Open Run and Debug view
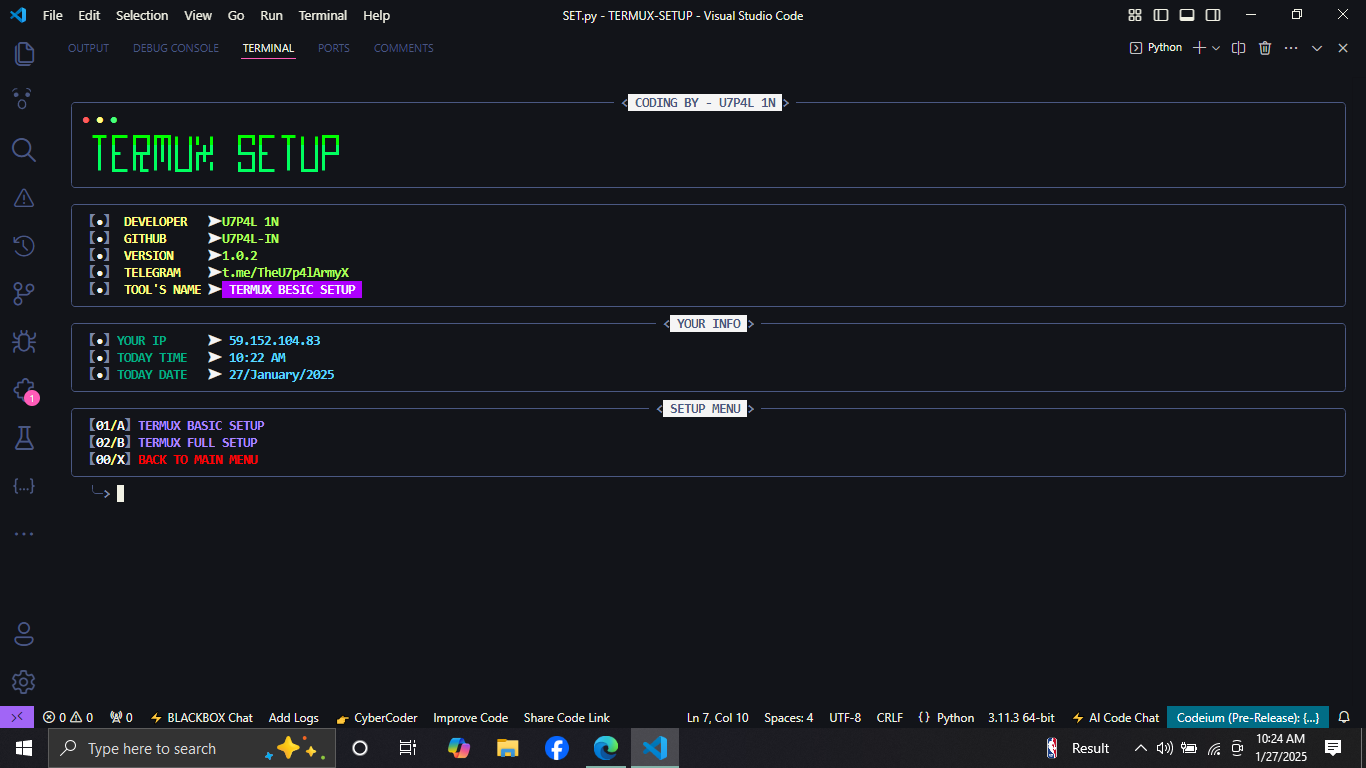Screen dimensions: 1366x768 tap(24, 342)
